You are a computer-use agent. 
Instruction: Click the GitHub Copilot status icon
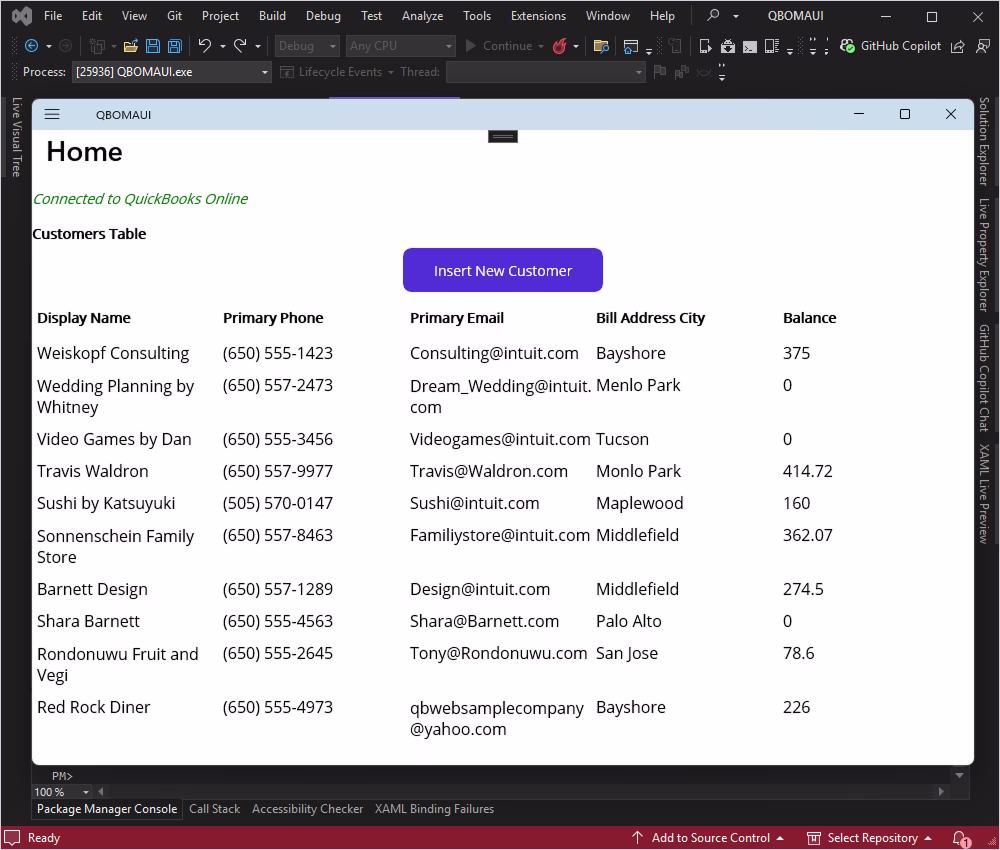click(x=847, y=46)
